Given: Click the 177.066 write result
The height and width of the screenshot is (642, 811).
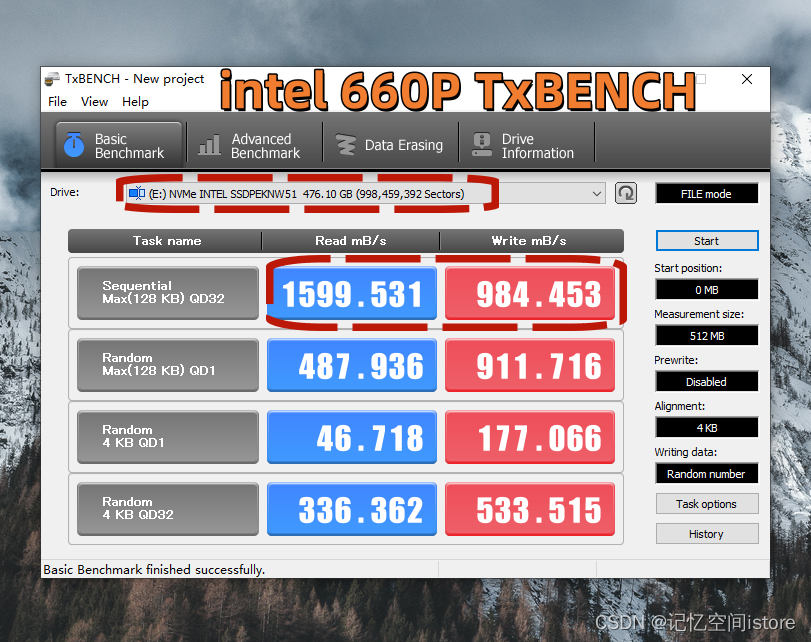Looking at the screenshot, I should pyautogui.click(x=530, y=437).
